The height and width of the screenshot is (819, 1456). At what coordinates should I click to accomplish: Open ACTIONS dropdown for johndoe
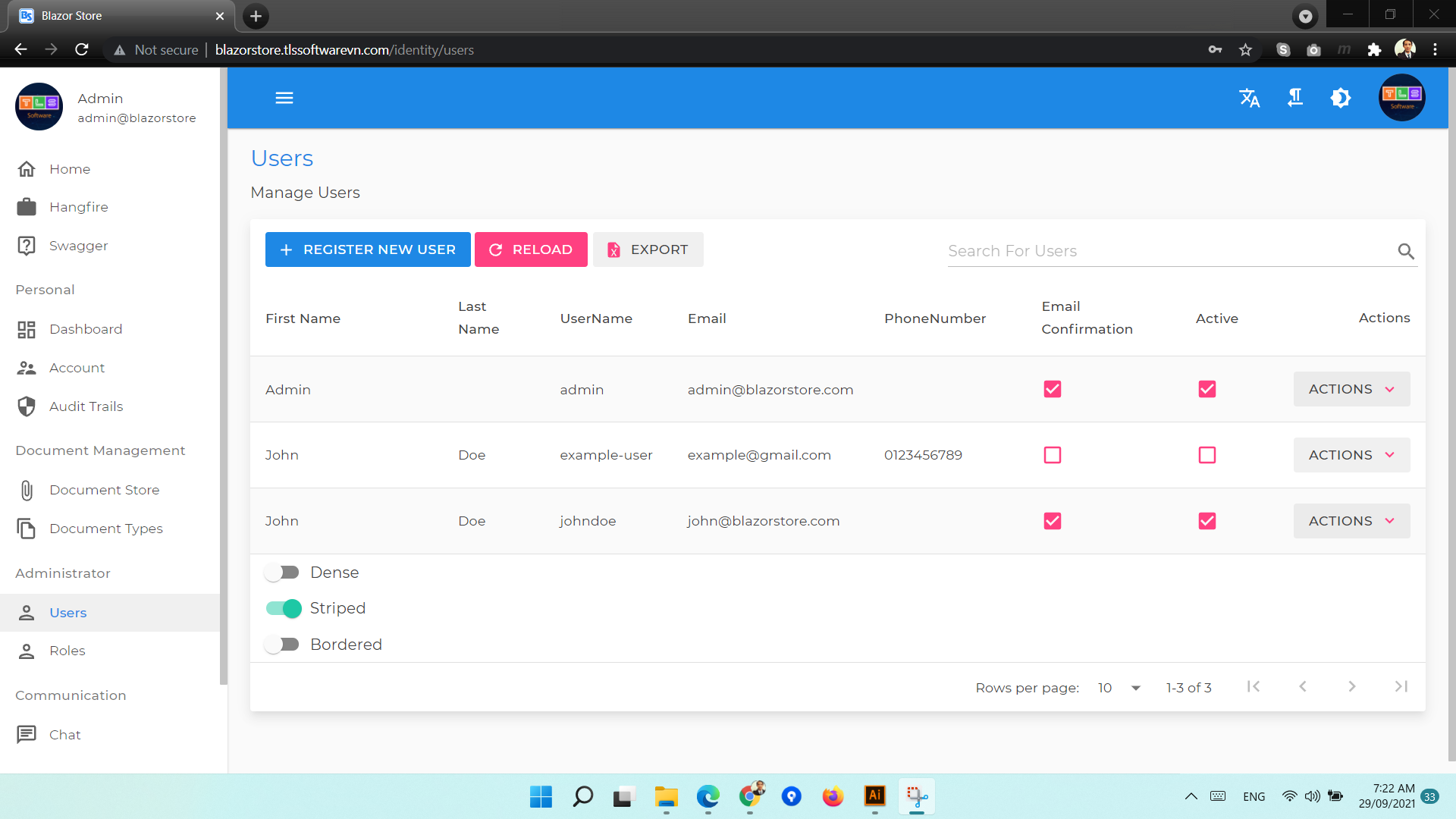[x=1351, y=521]
